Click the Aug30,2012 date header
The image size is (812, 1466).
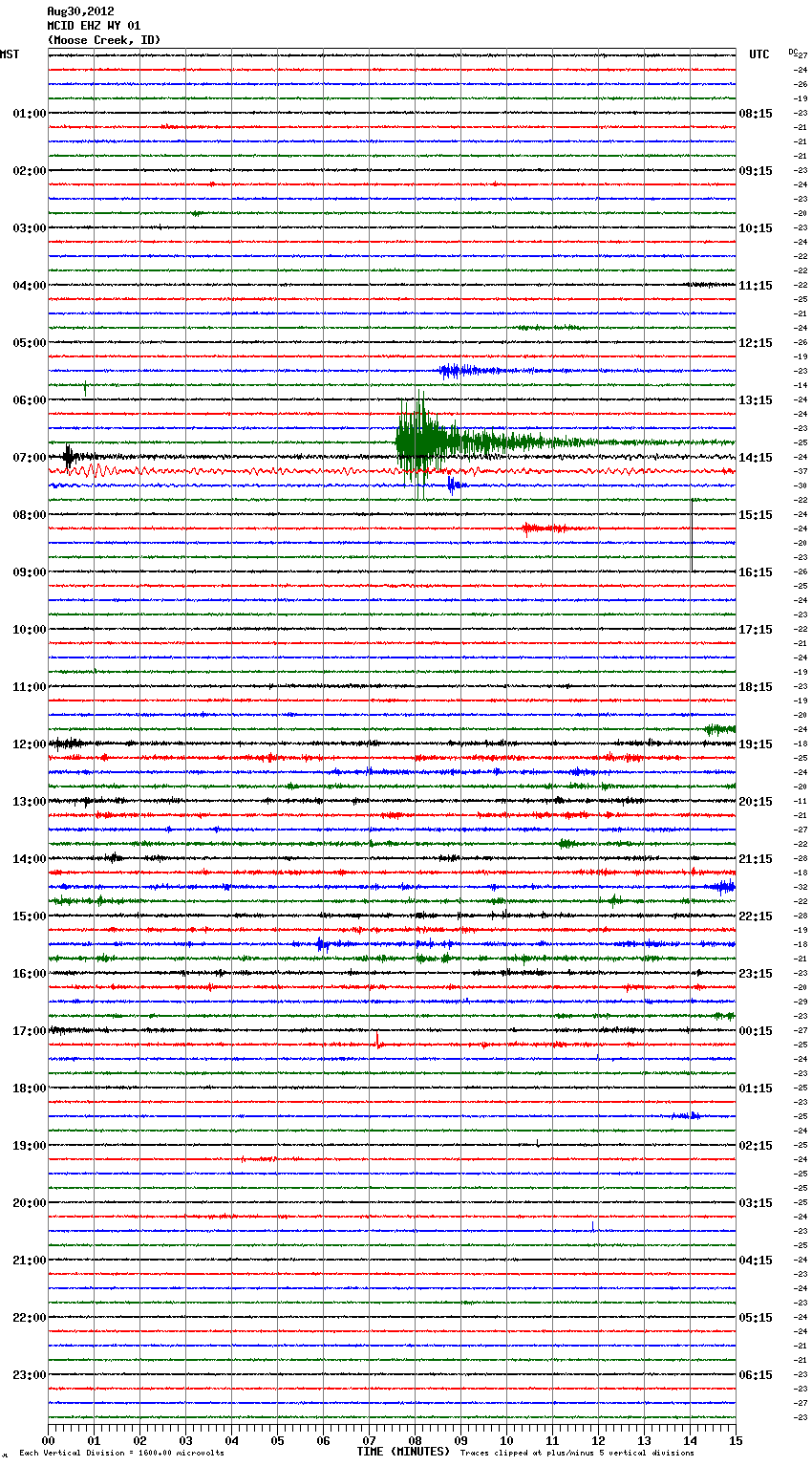tap(80, 11)
